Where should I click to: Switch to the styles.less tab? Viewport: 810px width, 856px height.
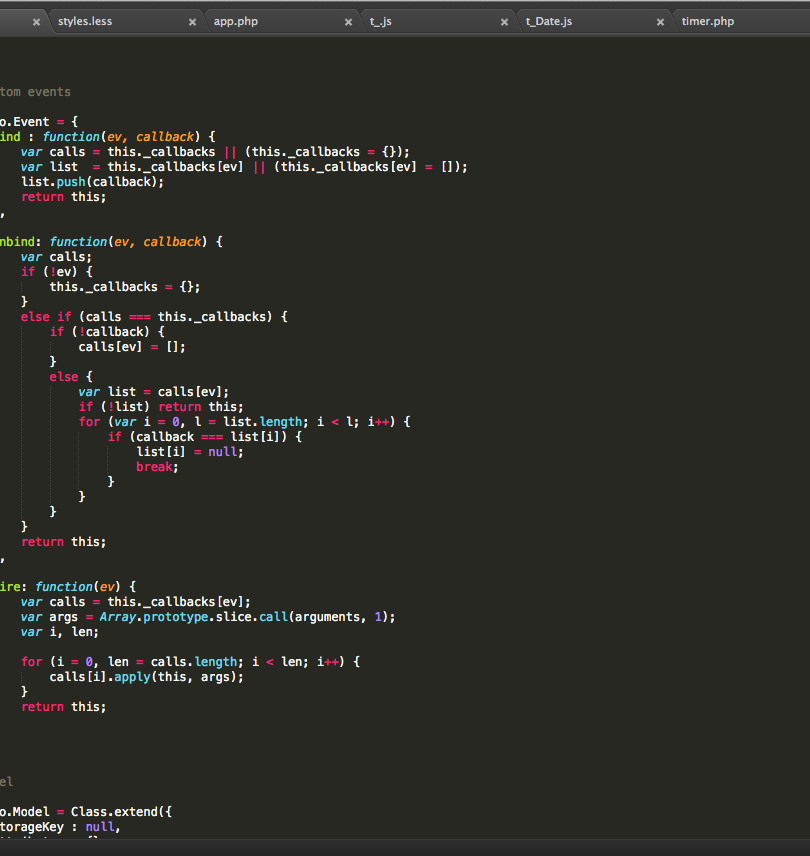85,20
